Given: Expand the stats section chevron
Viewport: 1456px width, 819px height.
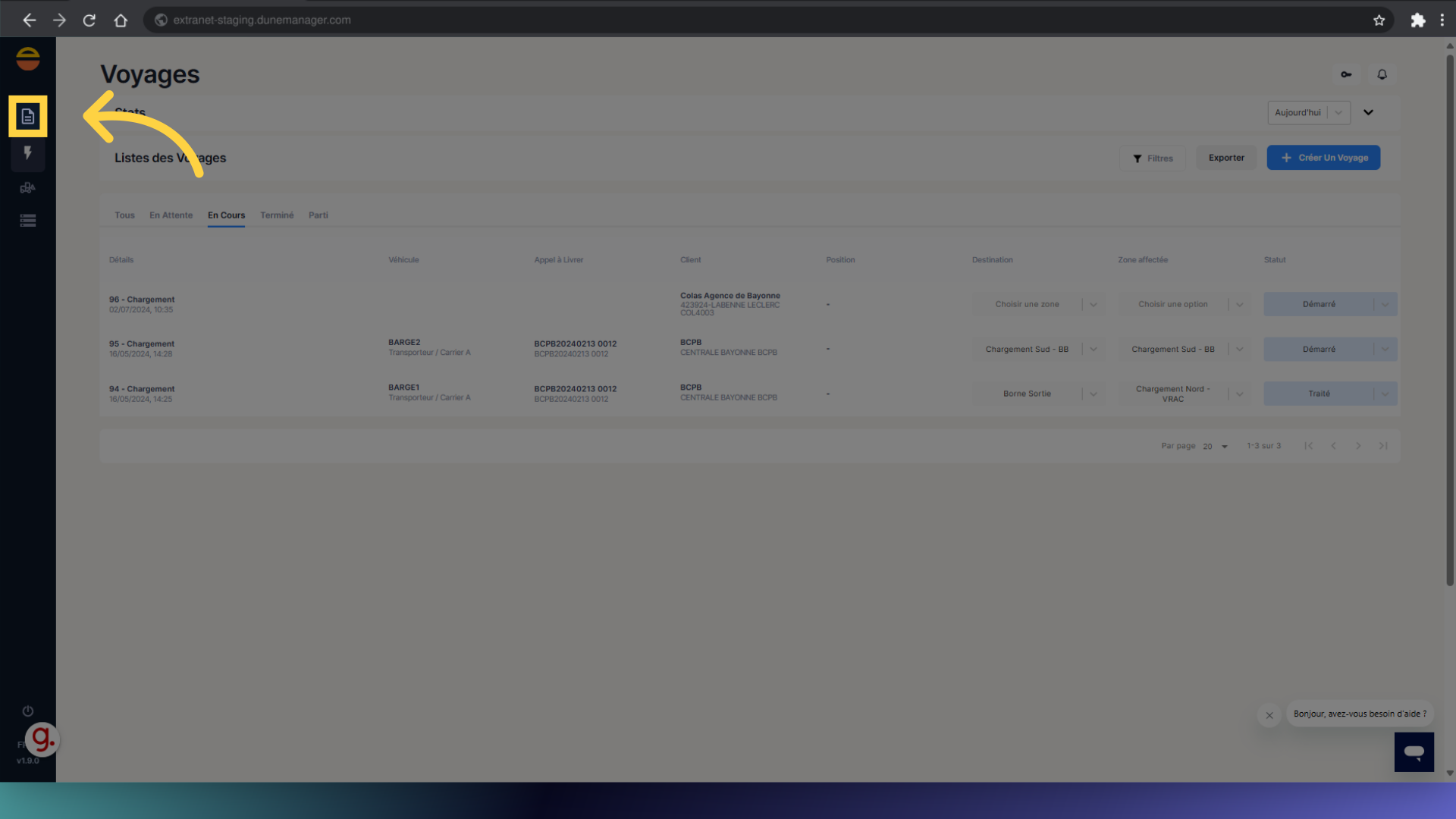Looking at the screenshot, I should click(1368, 112).
